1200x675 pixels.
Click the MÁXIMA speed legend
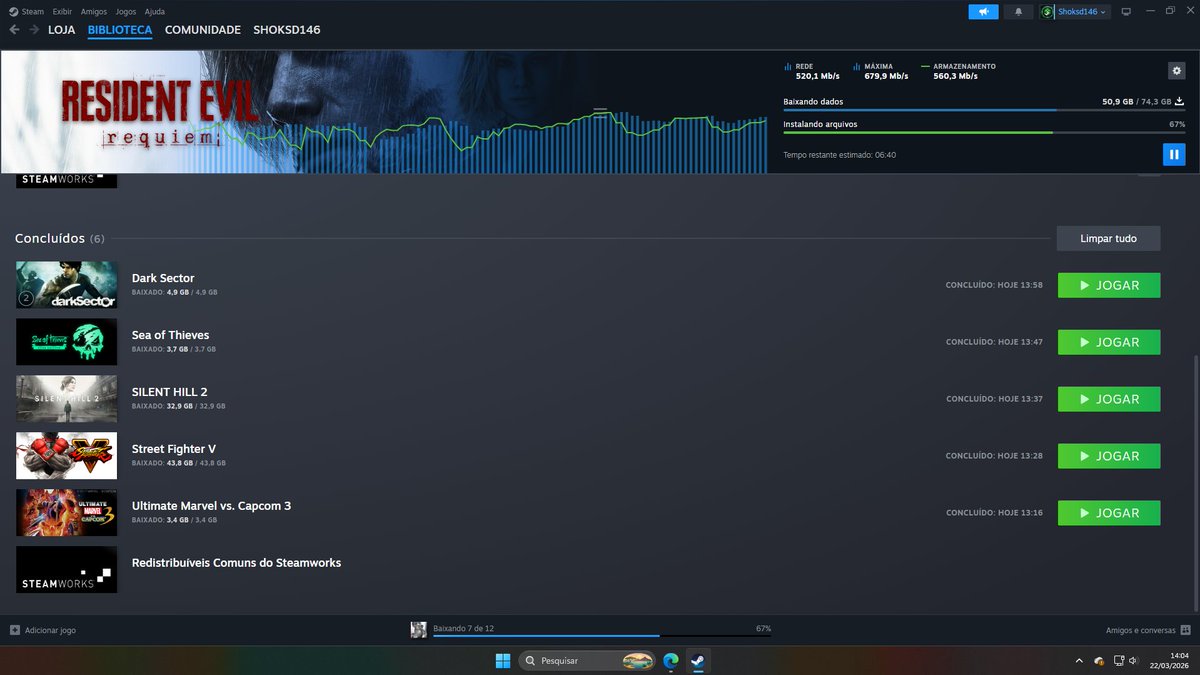pos(880,71)
